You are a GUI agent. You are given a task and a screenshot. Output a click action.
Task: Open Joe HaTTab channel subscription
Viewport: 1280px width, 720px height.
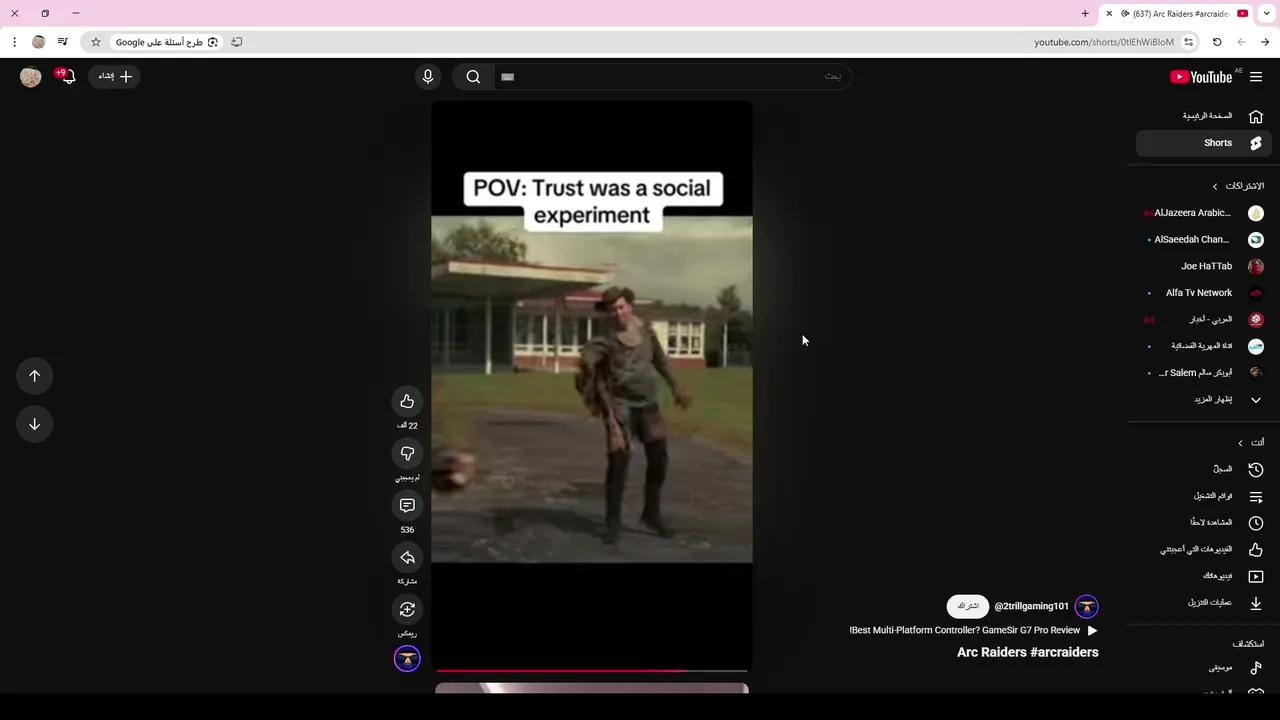(x=1205, y=266)
